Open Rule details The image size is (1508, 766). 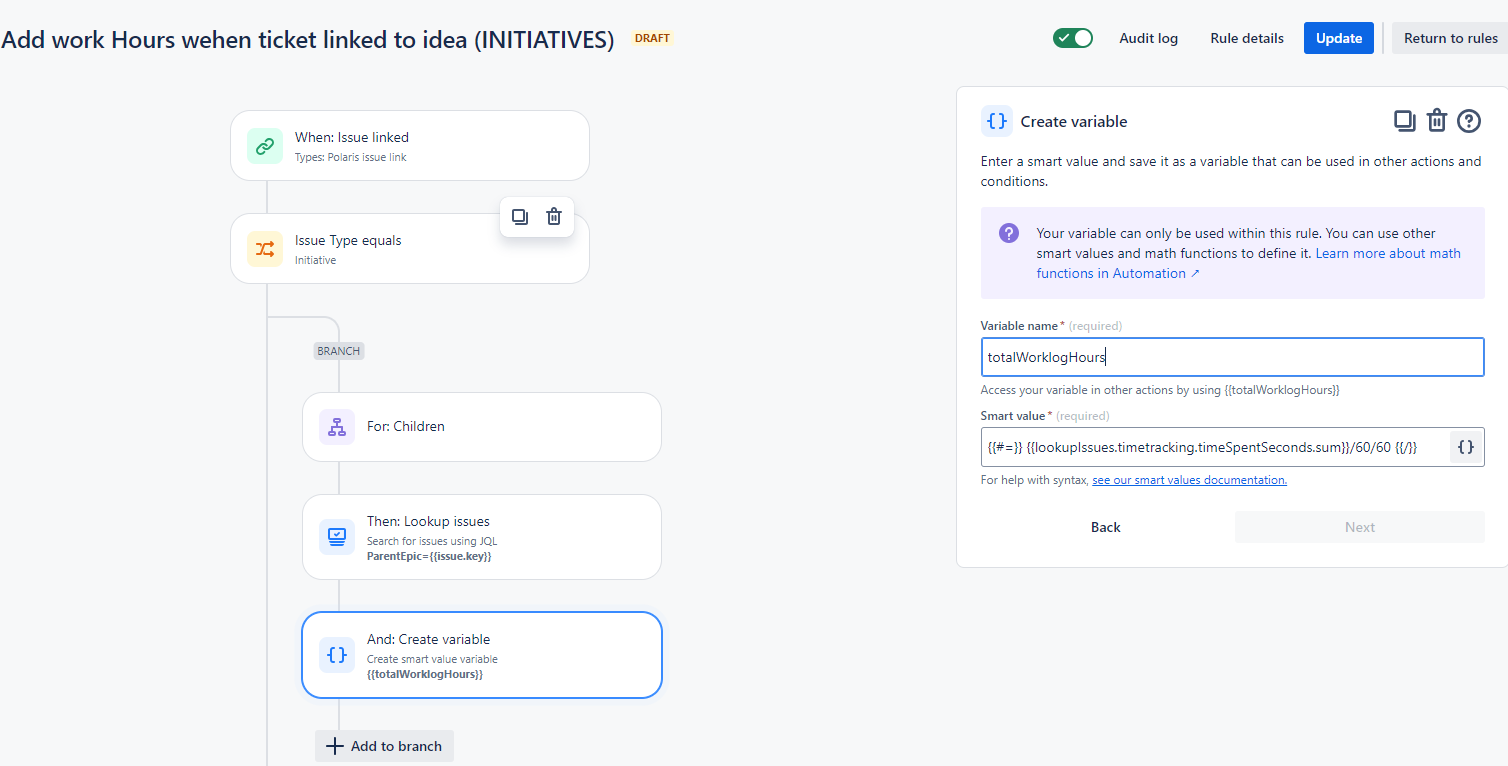(x=1247, y=38)
